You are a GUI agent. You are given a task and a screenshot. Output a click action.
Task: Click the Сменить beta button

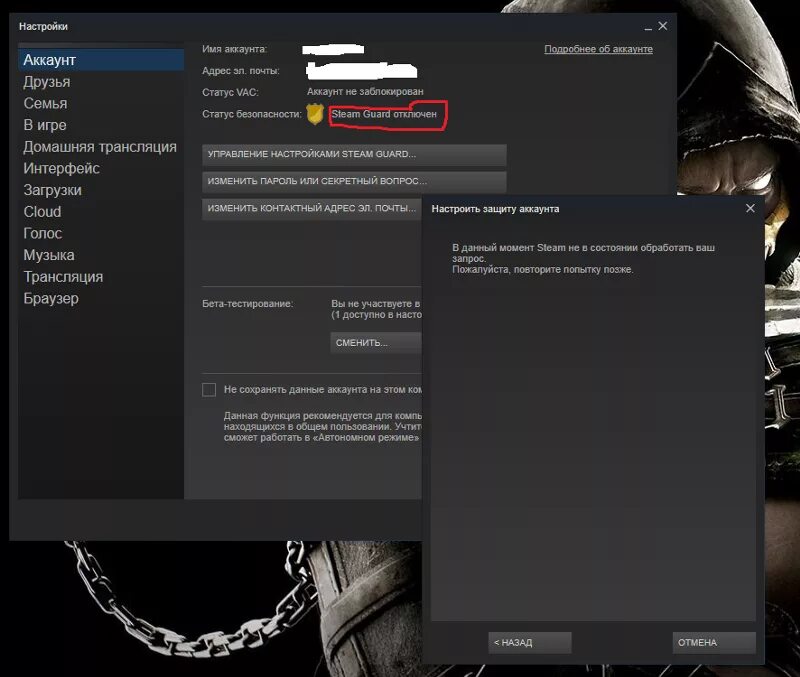(x=376, y=343)
